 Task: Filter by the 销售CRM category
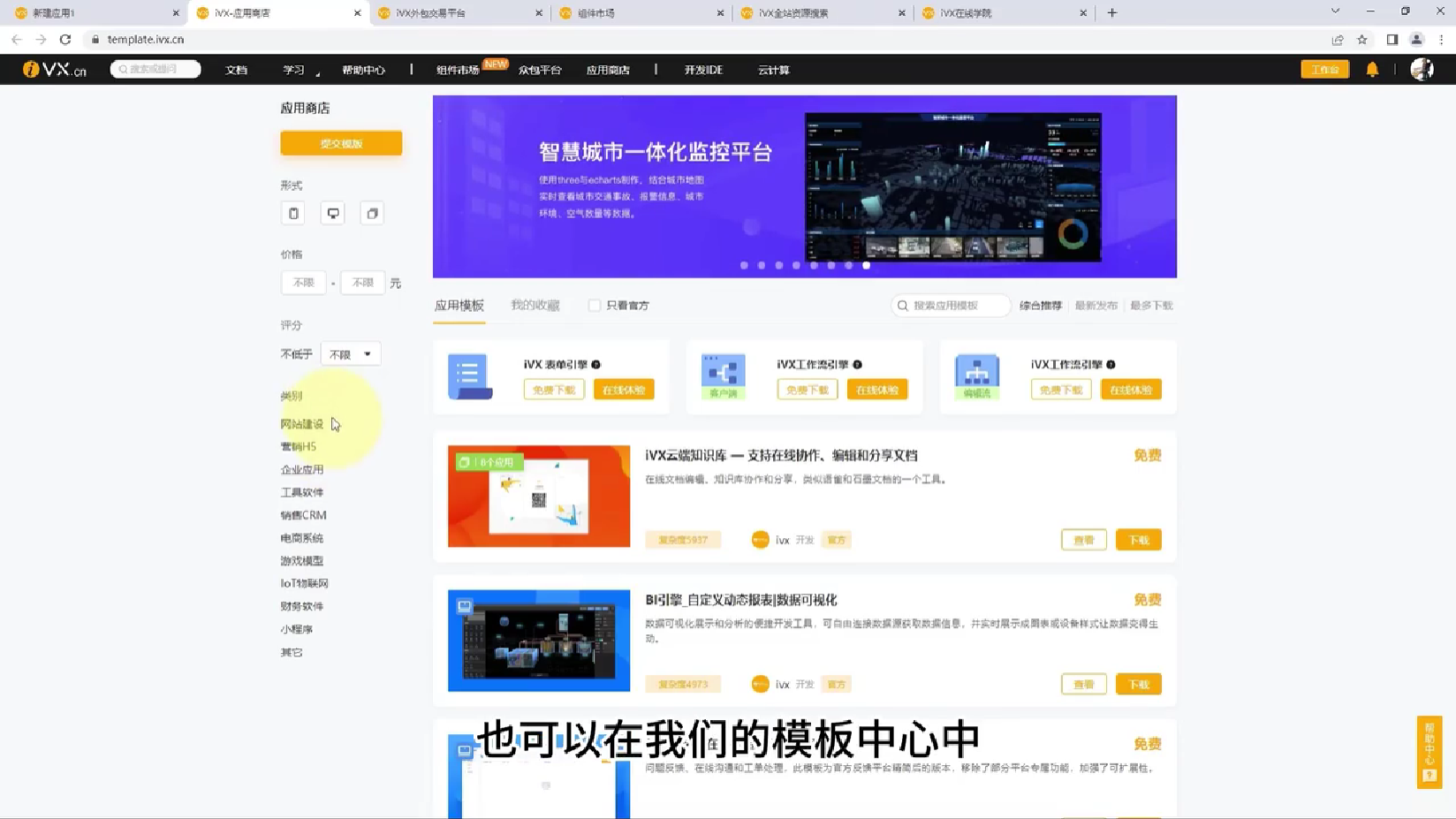point(304,515)
